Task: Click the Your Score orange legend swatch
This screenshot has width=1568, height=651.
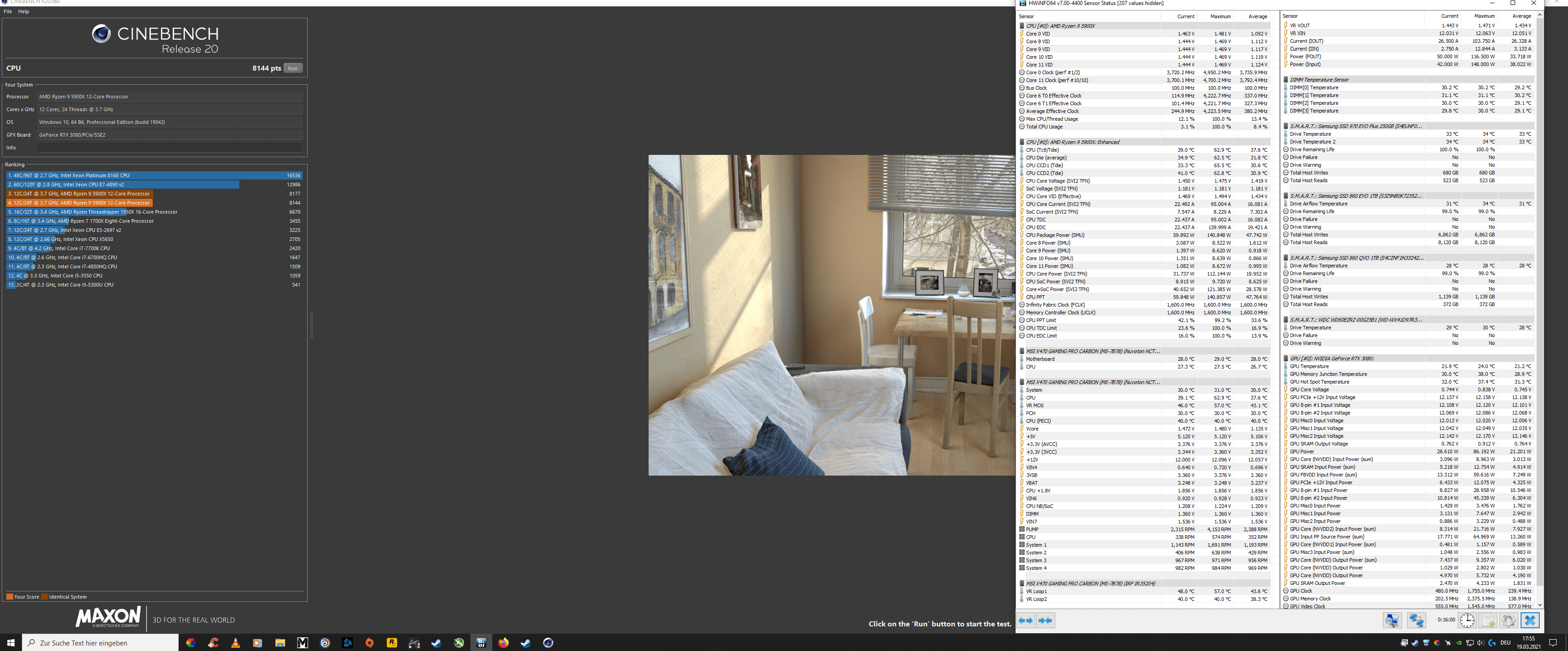Action: pos(9,597)
